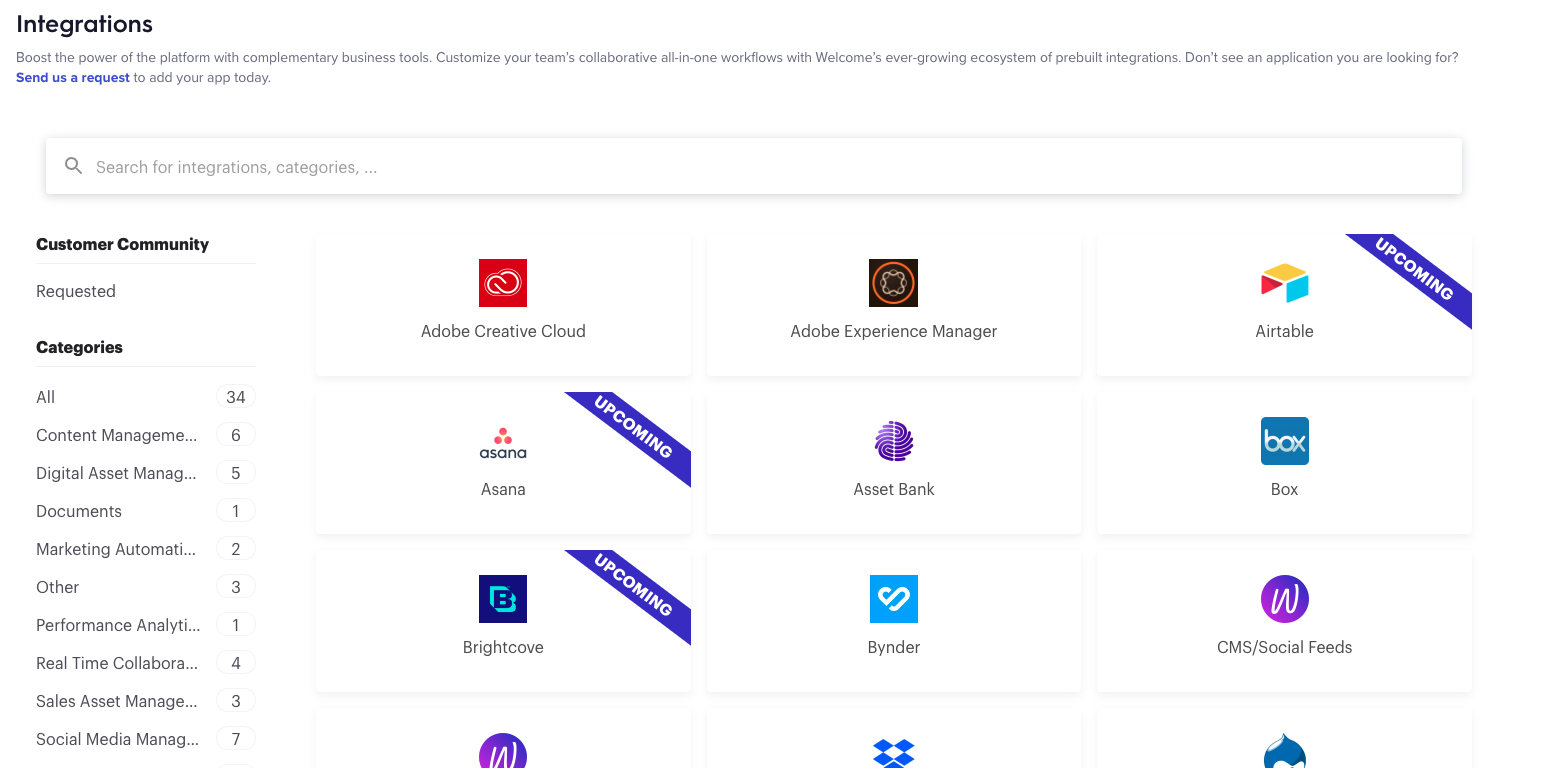This screenshot has width=1554, height=768.
Task: Click the Box logo icon
Action: click(x=1285, y=441)
